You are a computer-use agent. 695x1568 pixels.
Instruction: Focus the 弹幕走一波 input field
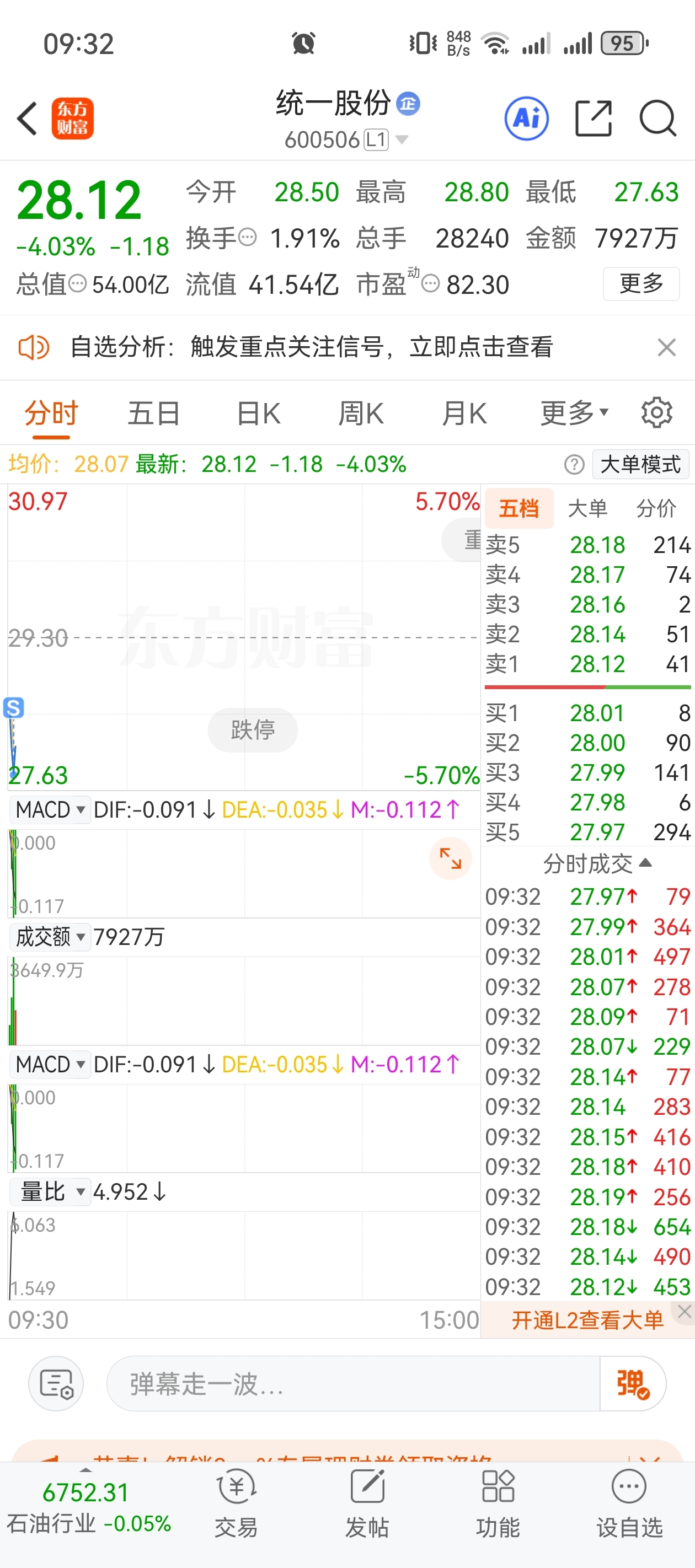353,1383
